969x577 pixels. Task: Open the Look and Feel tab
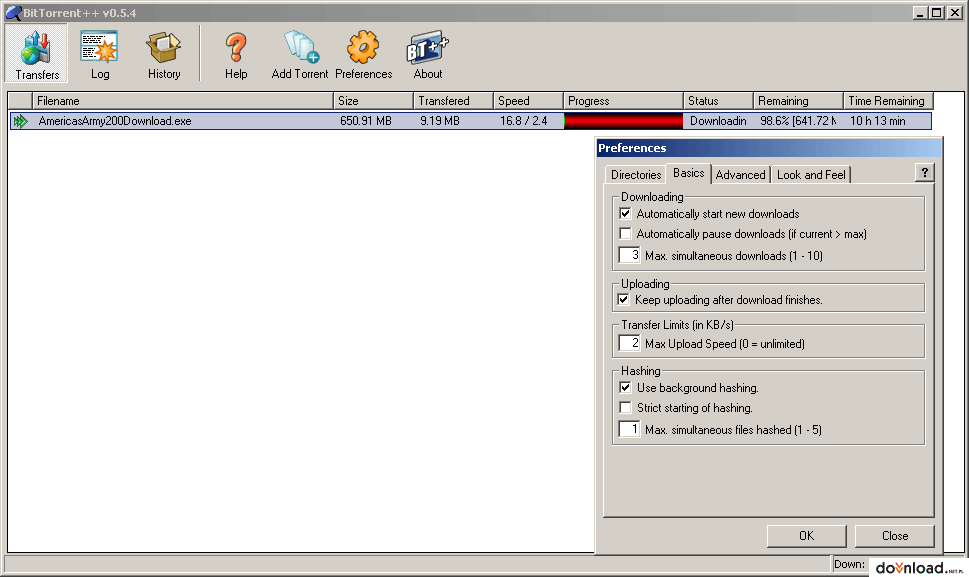point(811,175)
